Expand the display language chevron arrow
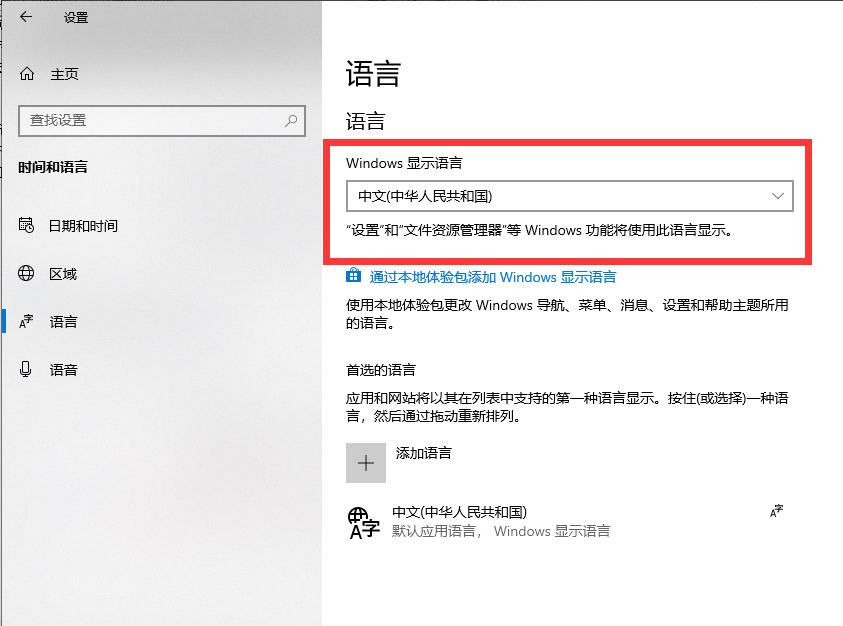 [x=777, y=196]
